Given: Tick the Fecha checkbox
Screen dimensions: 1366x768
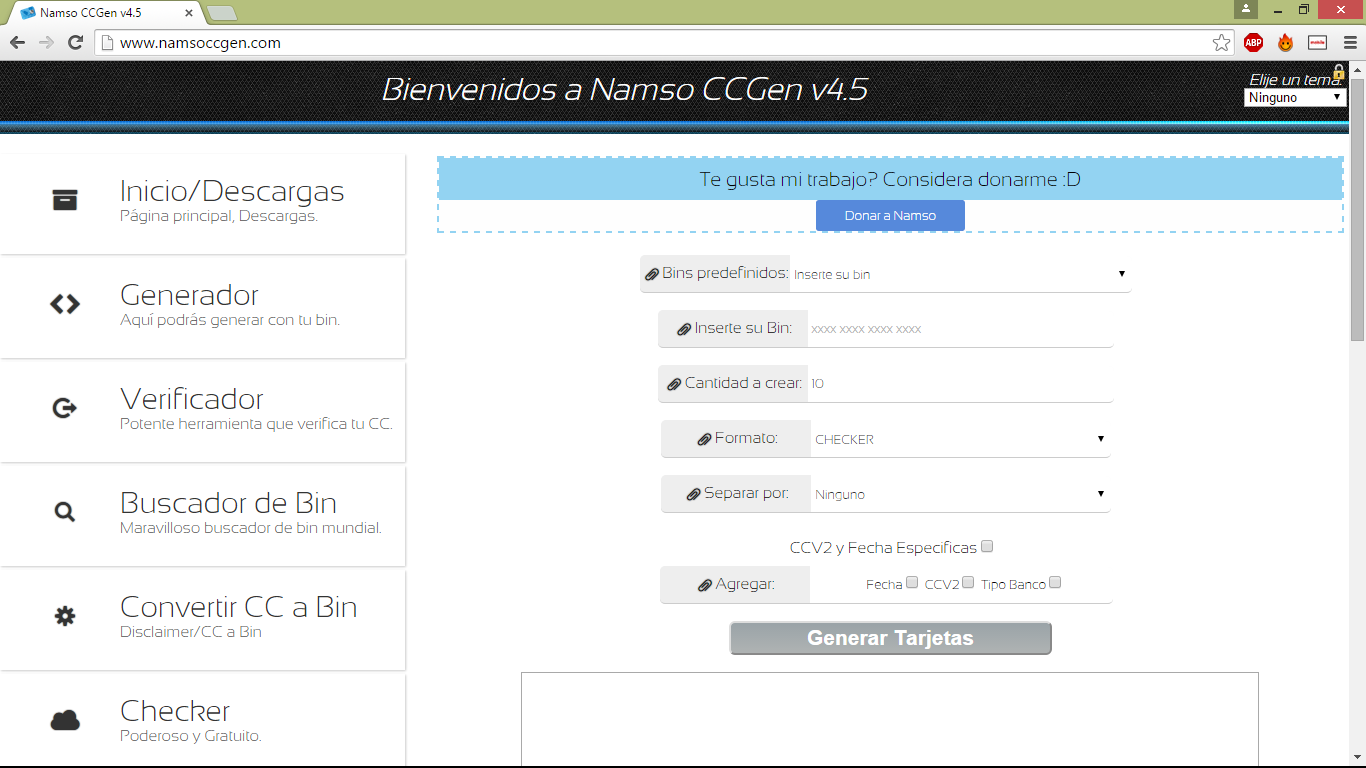Looking at the screenshot, I should click(x=912, y=583).
